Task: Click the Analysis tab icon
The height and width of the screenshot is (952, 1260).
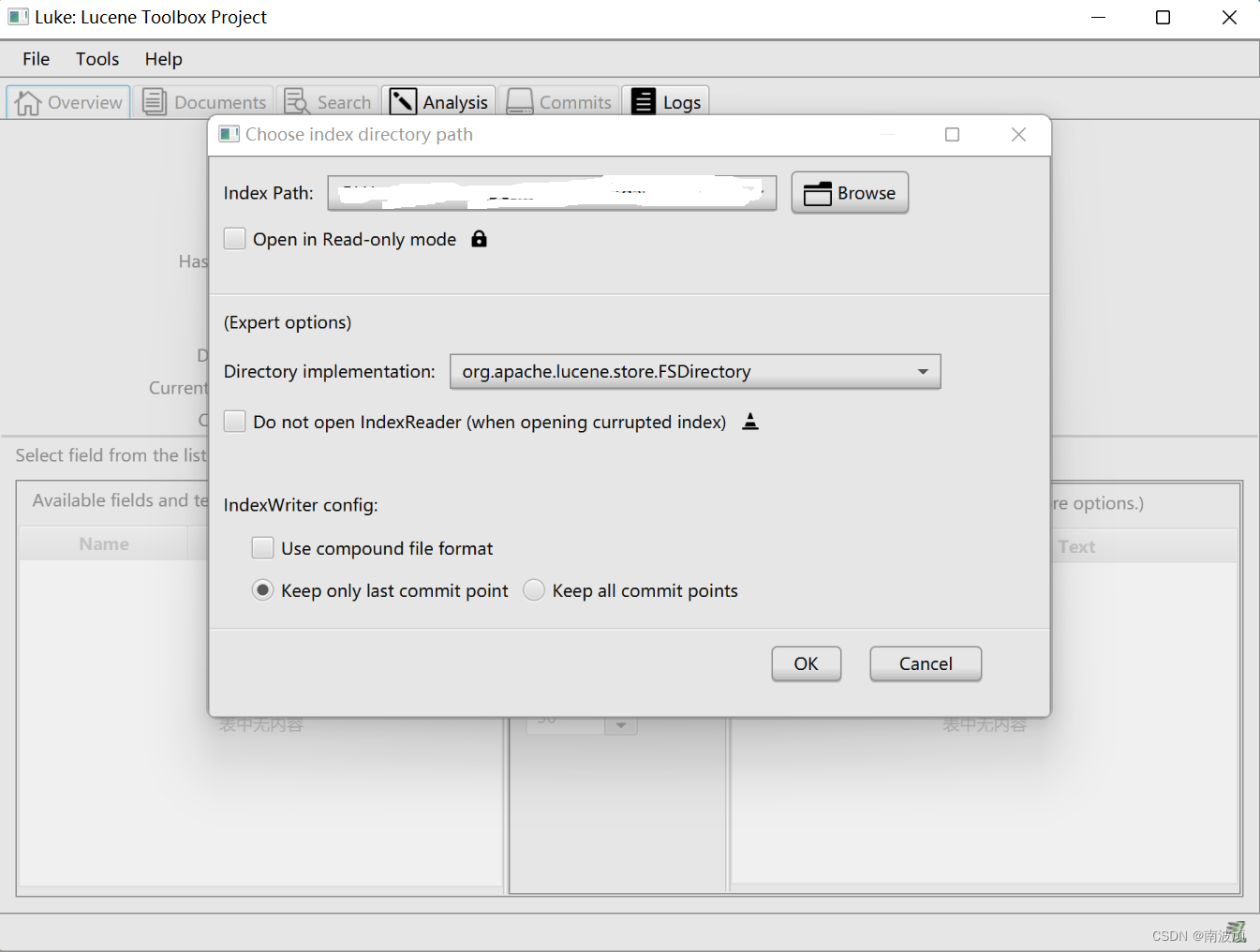Action: coord(403,102)
